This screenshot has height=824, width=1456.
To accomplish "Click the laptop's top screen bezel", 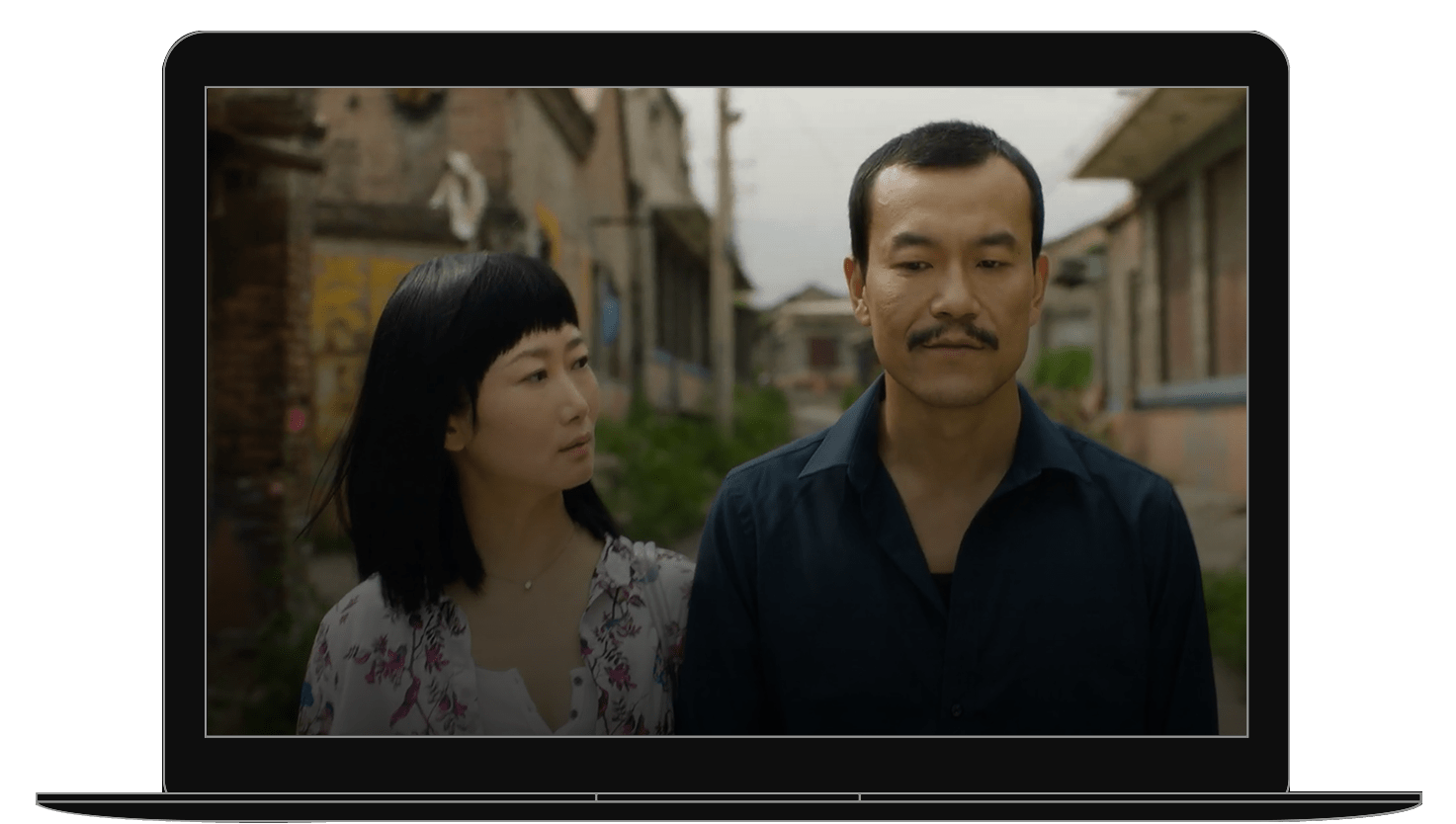I will pyautogui.click(x=727, y=59).
